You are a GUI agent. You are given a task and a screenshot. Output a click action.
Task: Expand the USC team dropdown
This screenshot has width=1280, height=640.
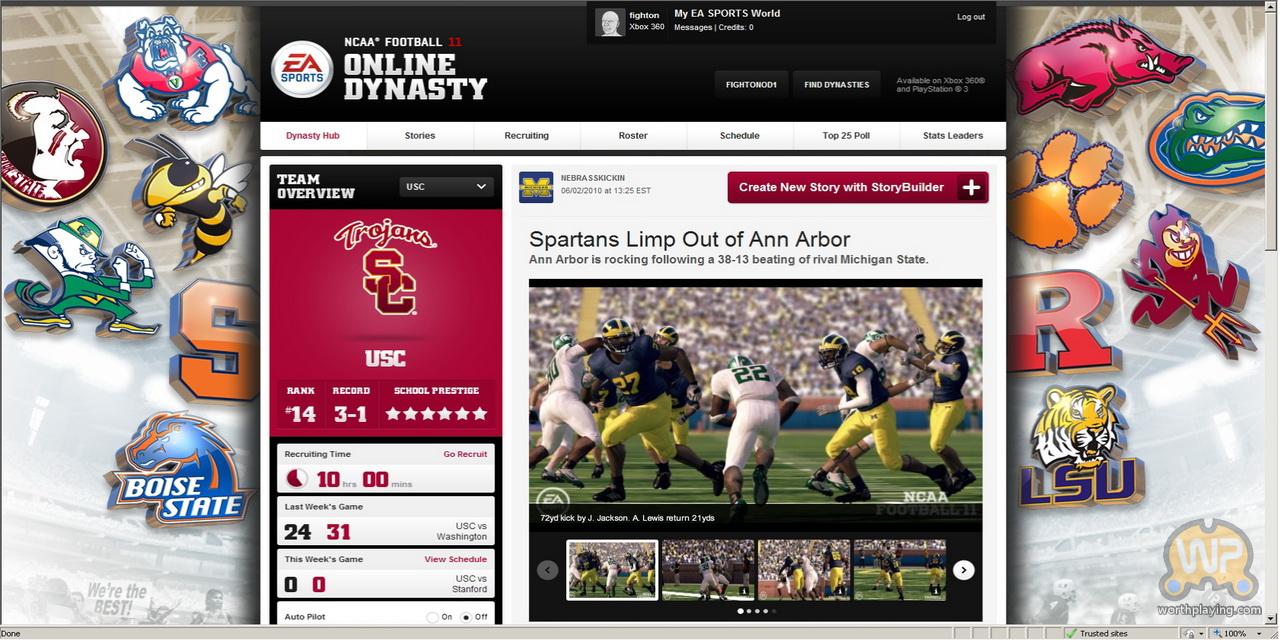(445, 186)
